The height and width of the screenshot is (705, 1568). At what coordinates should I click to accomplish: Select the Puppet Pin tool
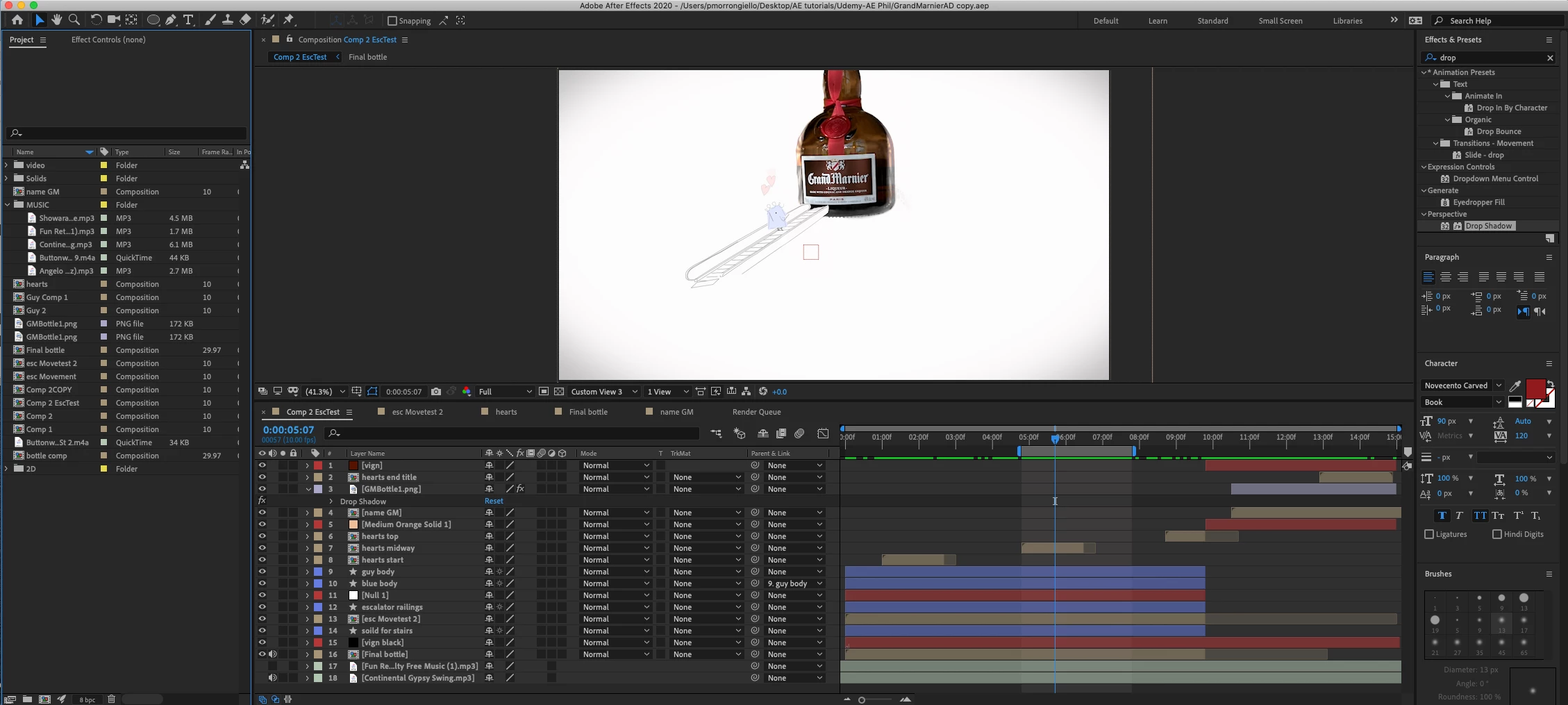pyautogui.click(x=289, y=20)
